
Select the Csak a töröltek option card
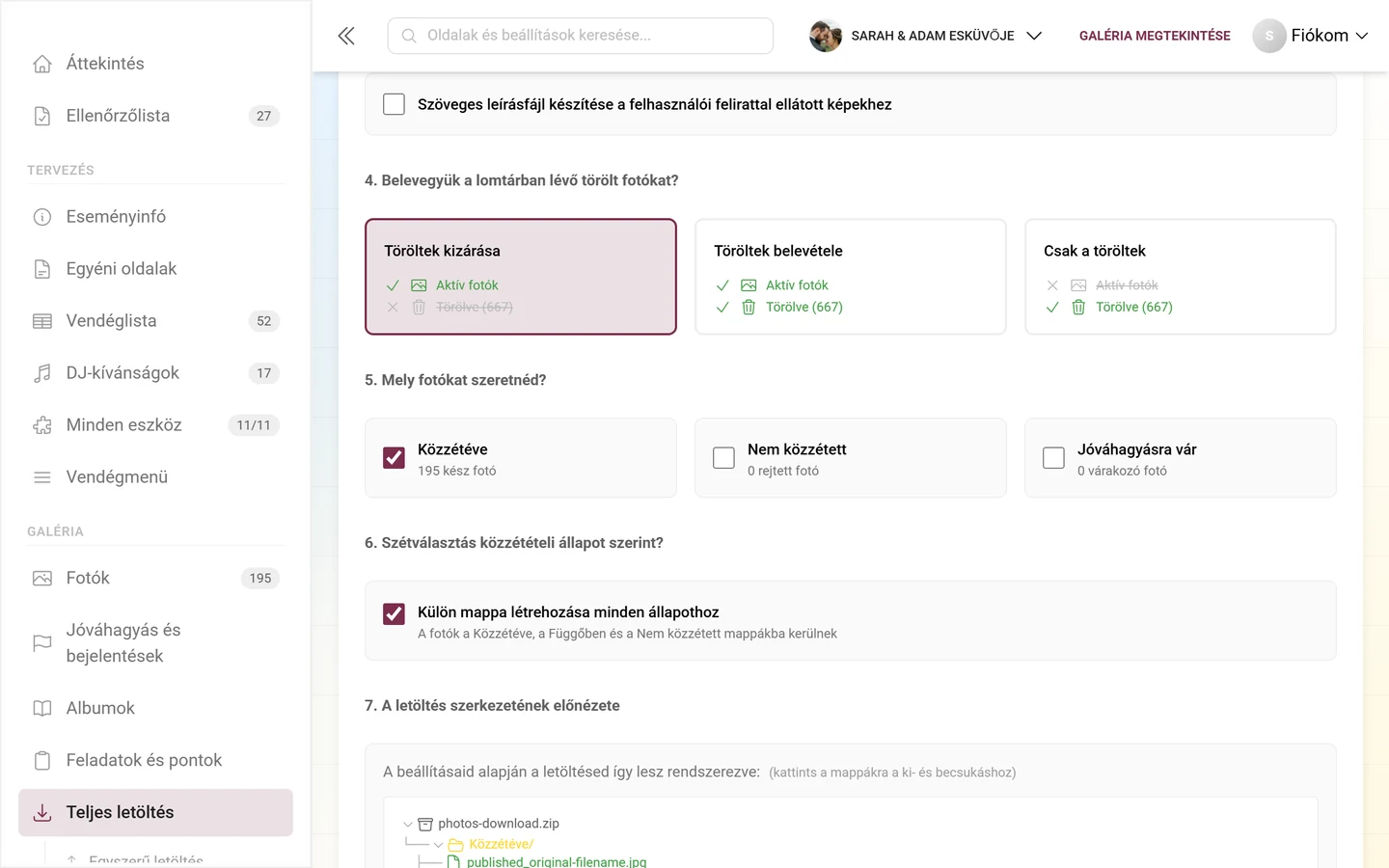tap(1181, 277)
